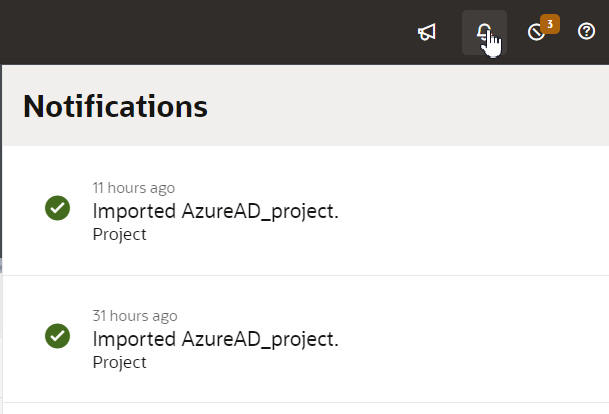Screen dimensions: 609x414
Task: Toggle the notifications bell icon
Action: (484, 33)
